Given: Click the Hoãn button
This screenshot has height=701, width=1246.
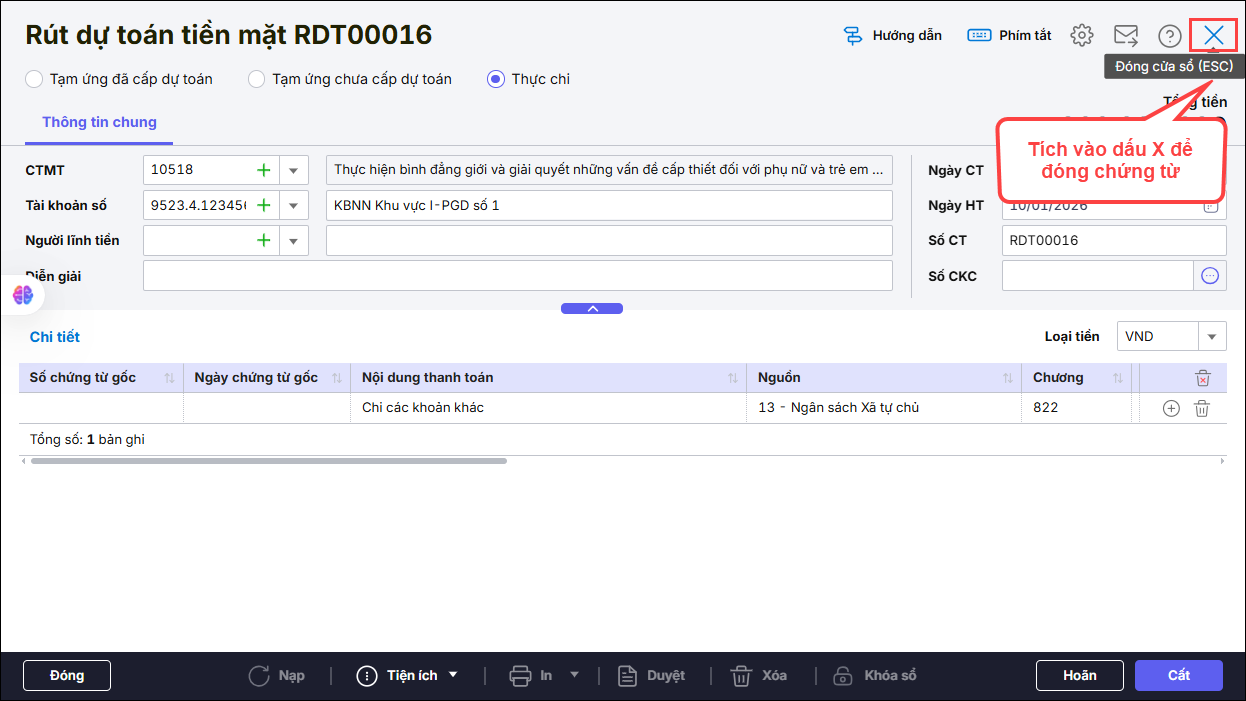Looking at the screenshot, I should 1080,675.
